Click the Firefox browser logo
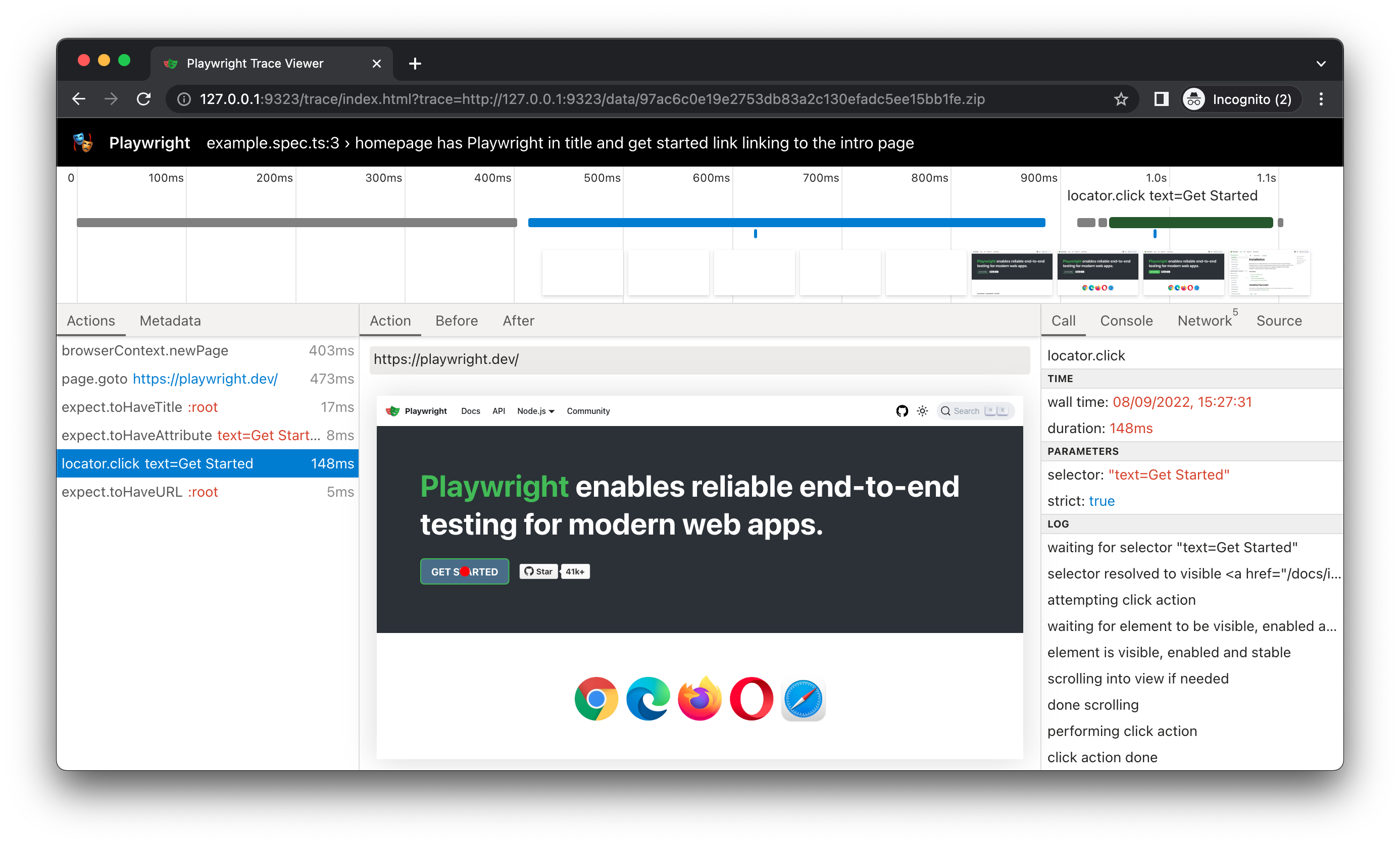The width and height of the screenshot is (1400, 845). 699,699
